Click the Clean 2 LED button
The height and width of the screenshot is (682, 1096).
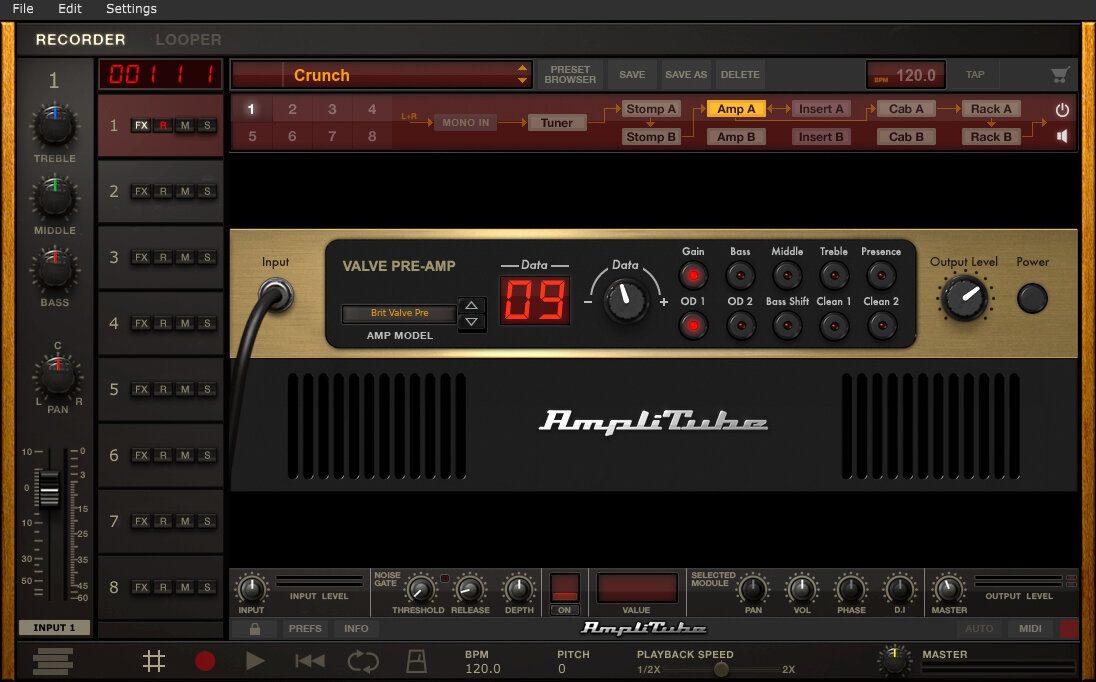pyautogui.click(x=881, y=326)
